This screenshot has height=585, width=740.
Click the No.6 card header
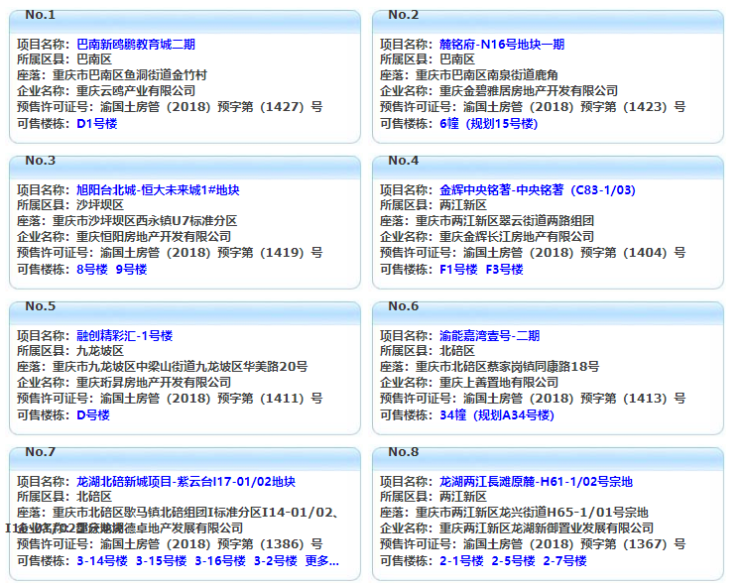coord(548,312)
